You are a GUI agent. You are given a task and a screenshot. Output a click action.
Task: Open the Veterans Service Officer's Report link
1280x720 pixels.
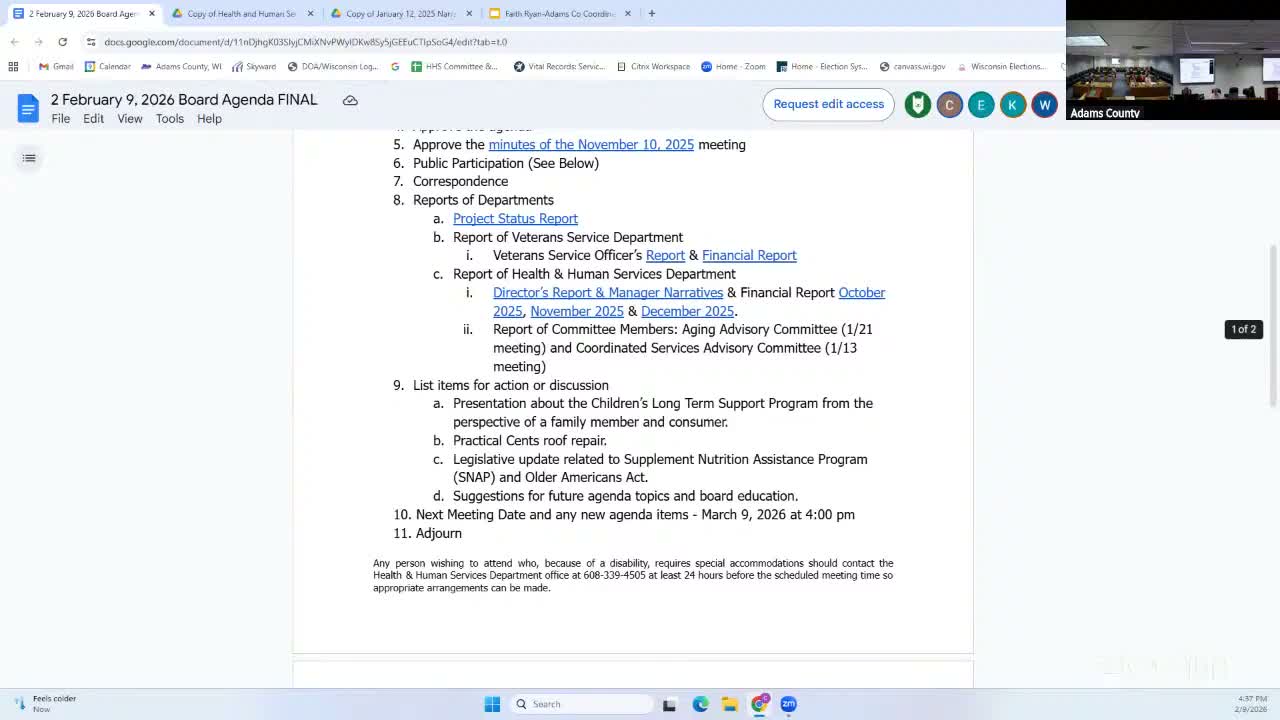click(665, 256)
